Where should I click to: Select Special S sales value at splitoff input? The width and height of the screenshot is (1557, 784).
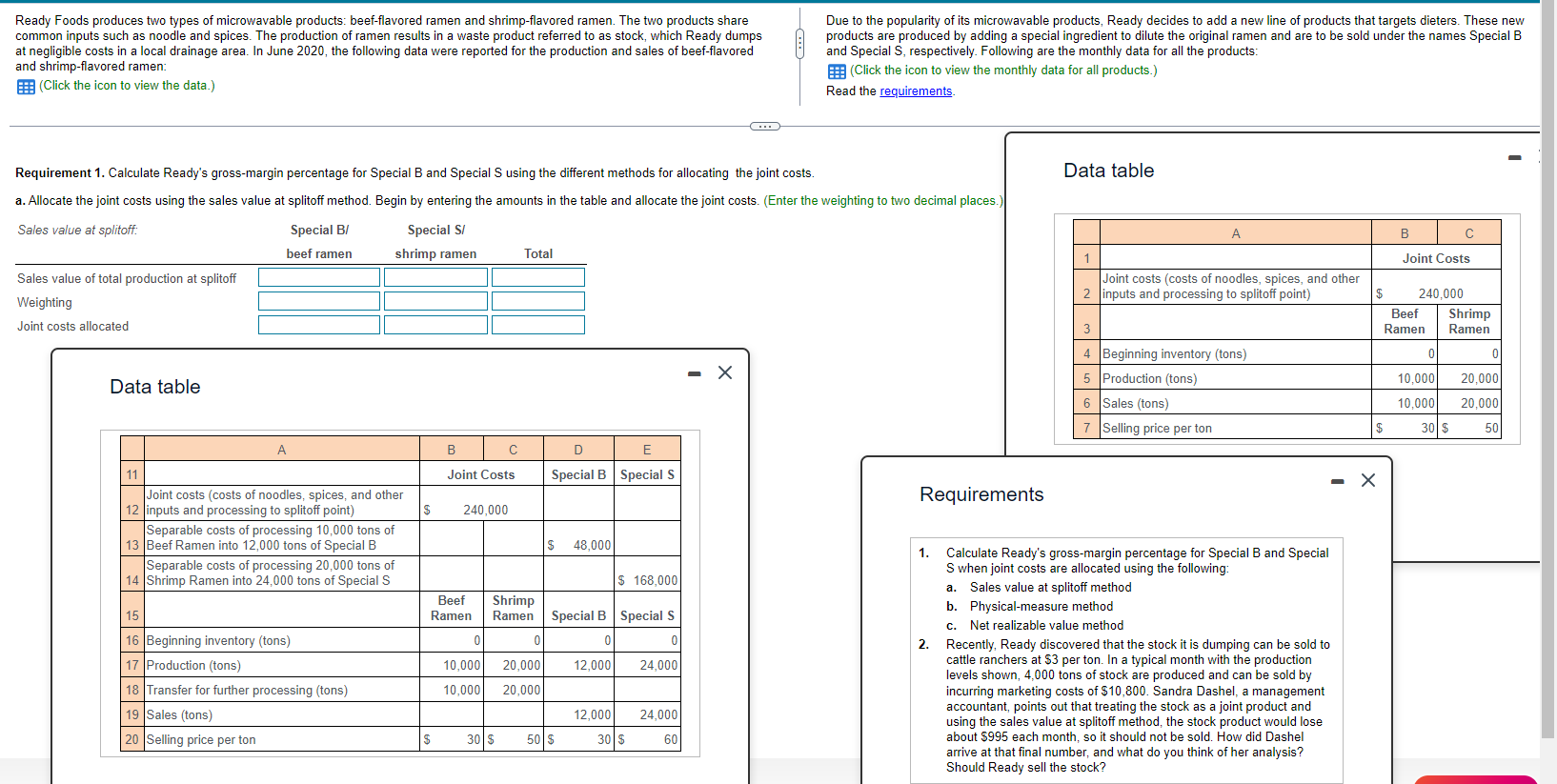[x=435, y=277]
